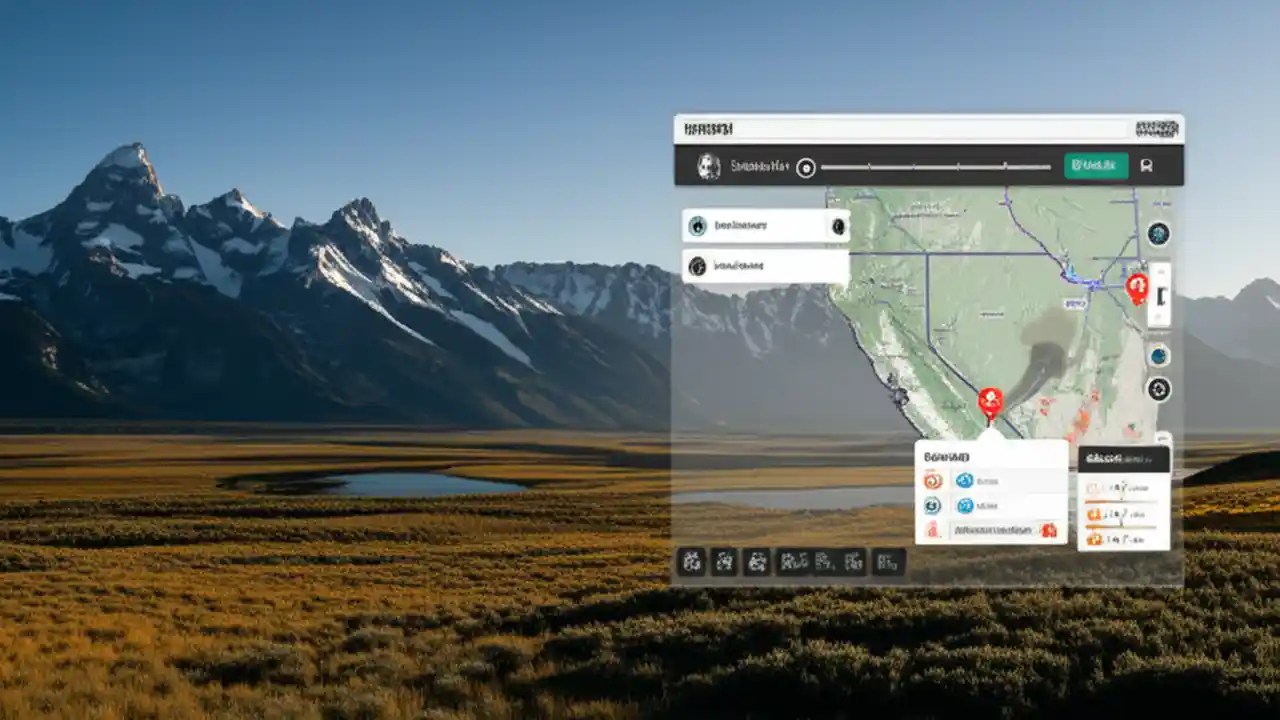The image size is (1280, 720).
Task: Toggle the circular control beside the header slider
Action: click(806, 166)
